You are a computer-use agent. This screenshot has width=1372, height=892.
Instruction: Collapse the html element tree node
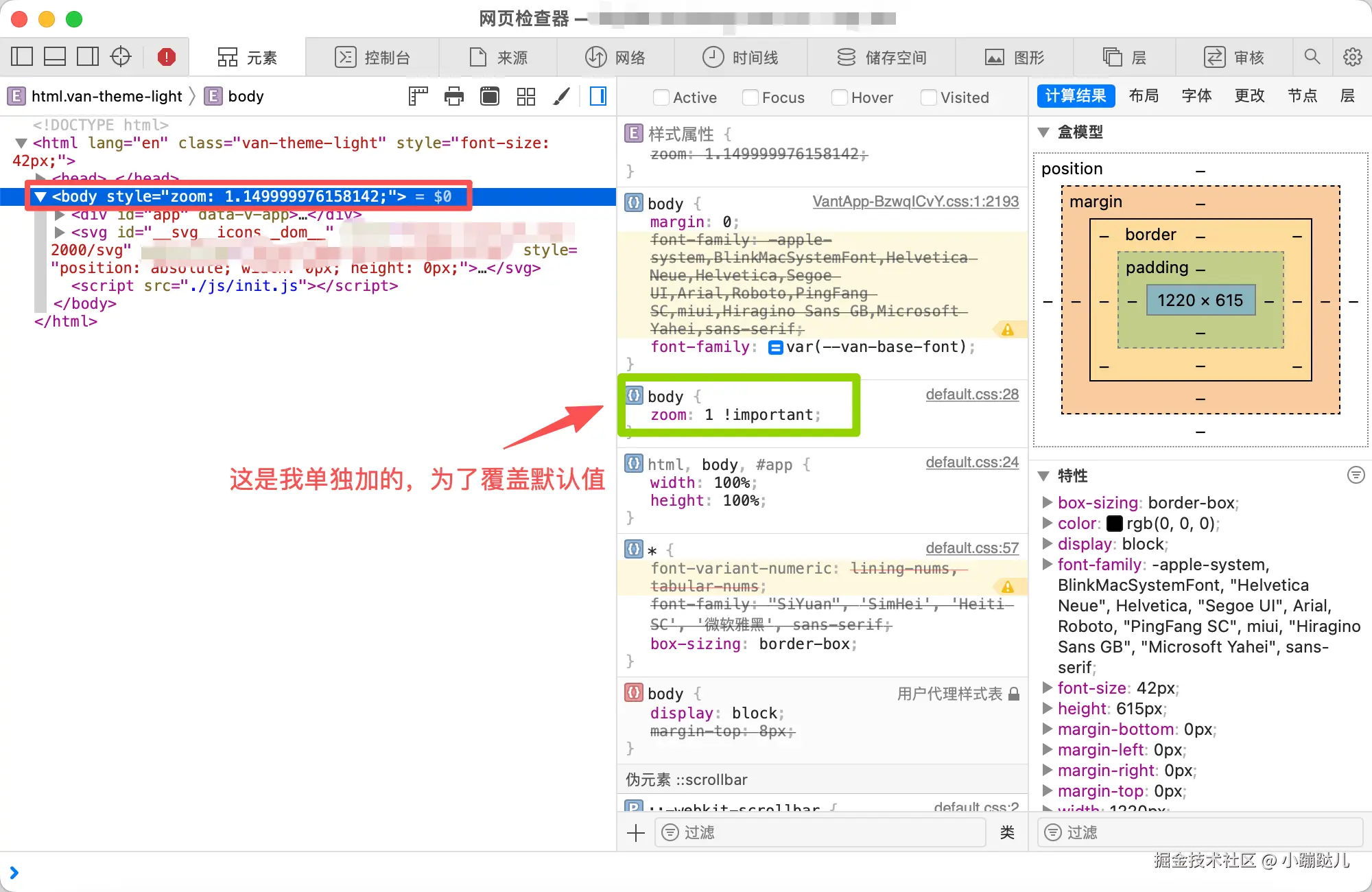21,143
